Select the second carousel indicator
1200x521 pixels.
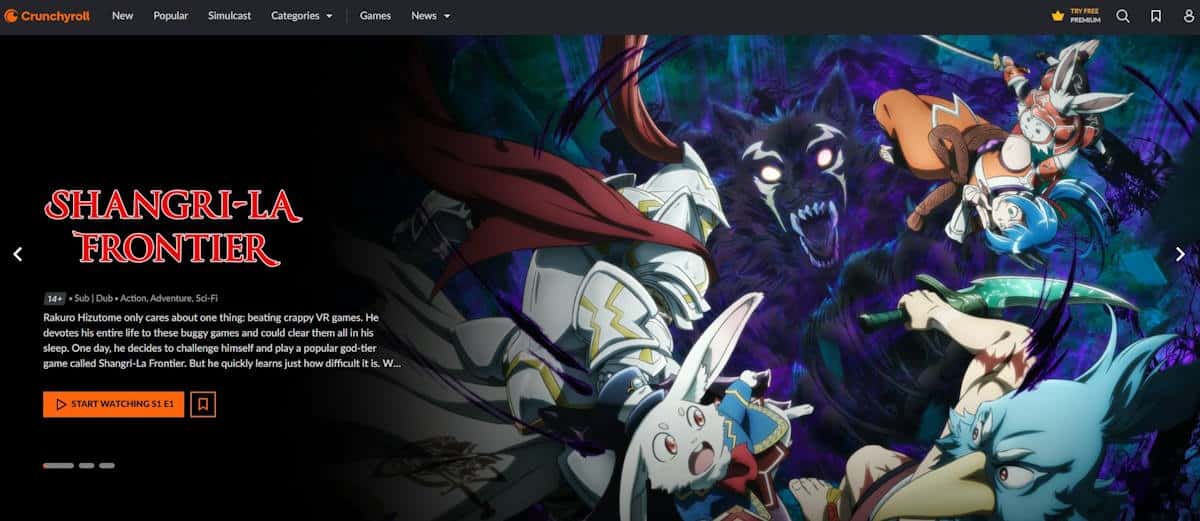pos(87,466)
